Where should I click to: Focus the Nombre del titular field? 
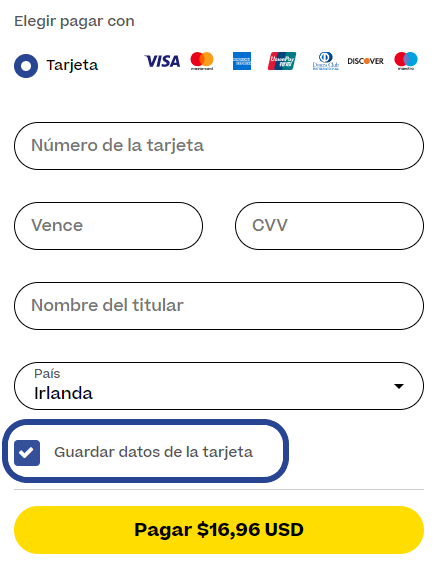(x=219, y=306)
